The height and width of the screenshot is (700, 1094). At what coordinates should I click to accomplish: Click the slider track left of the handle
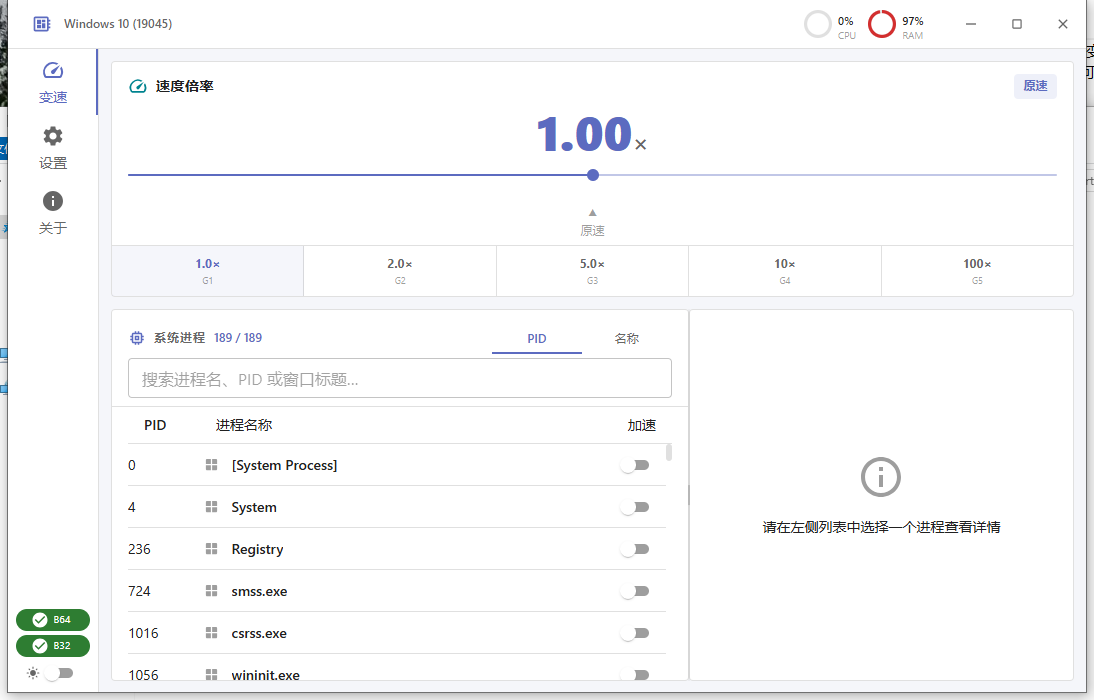coord(357,175)
